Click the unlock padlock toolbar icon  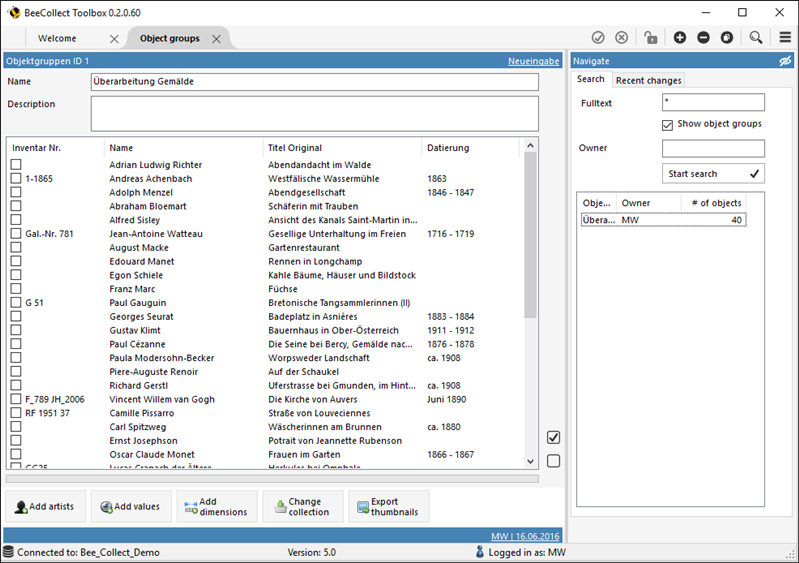(650, 38)
